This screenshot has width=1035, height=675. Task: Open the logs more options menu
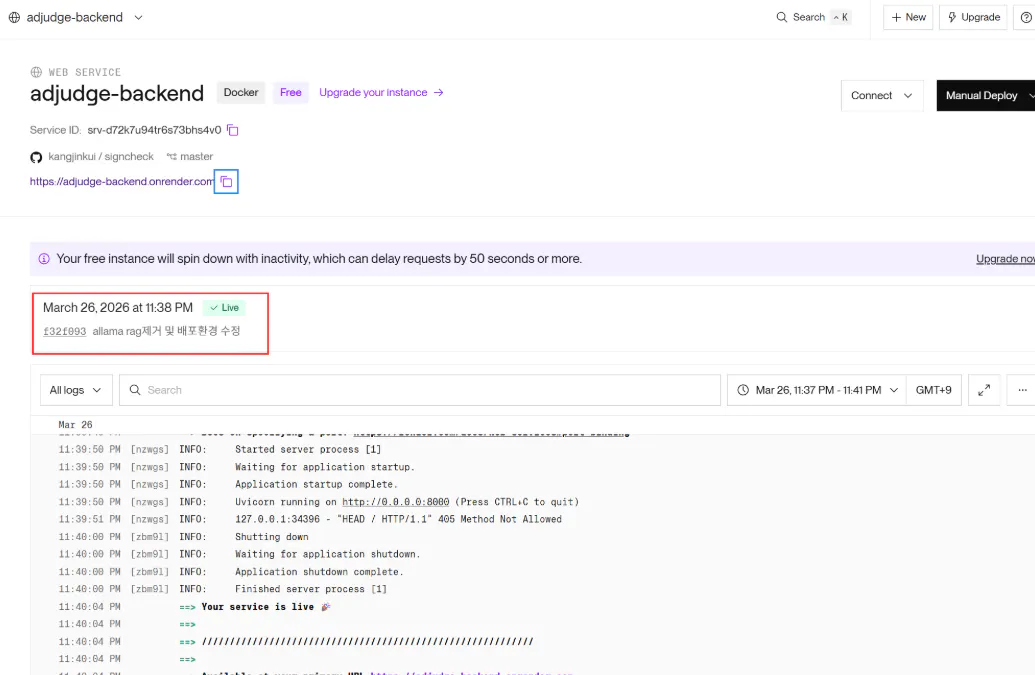[x=1022, y=390]
